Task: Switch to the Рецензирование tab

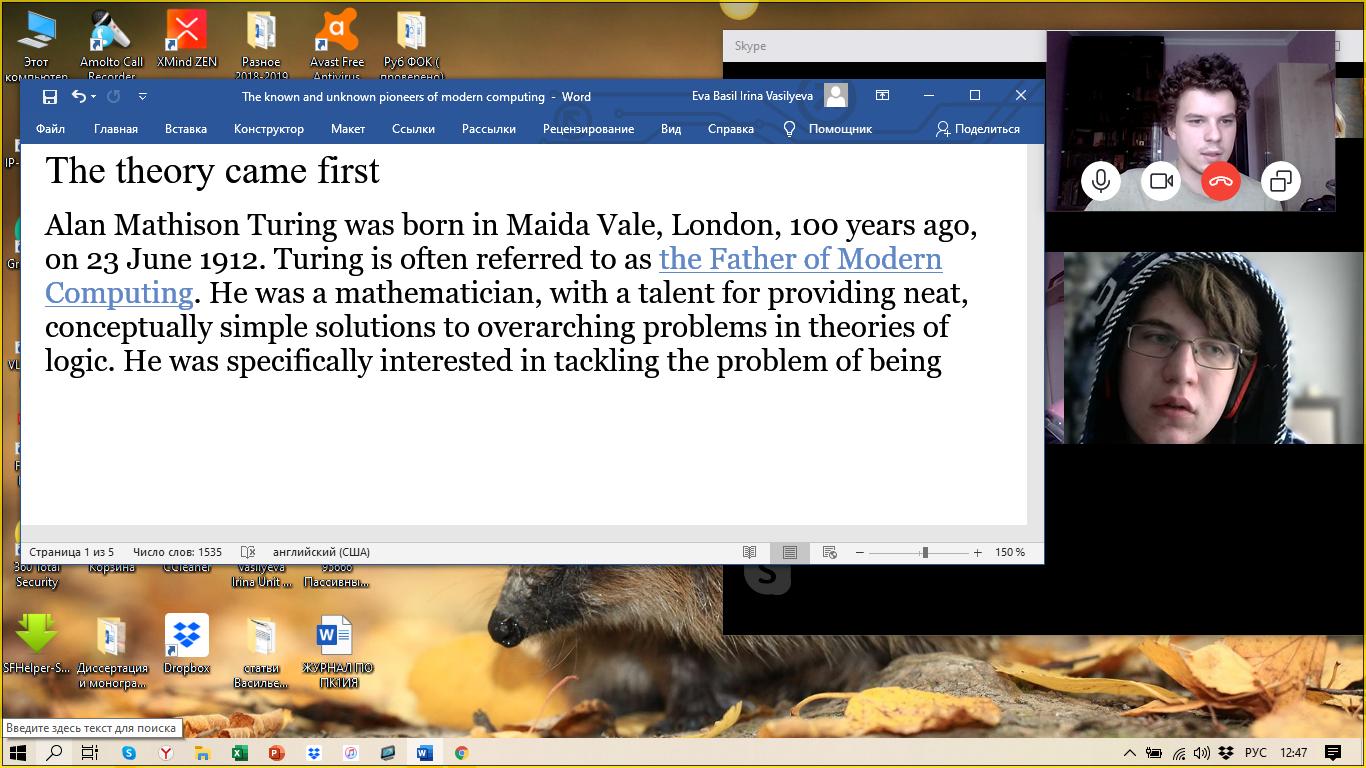Action: [x=588, y=129]
